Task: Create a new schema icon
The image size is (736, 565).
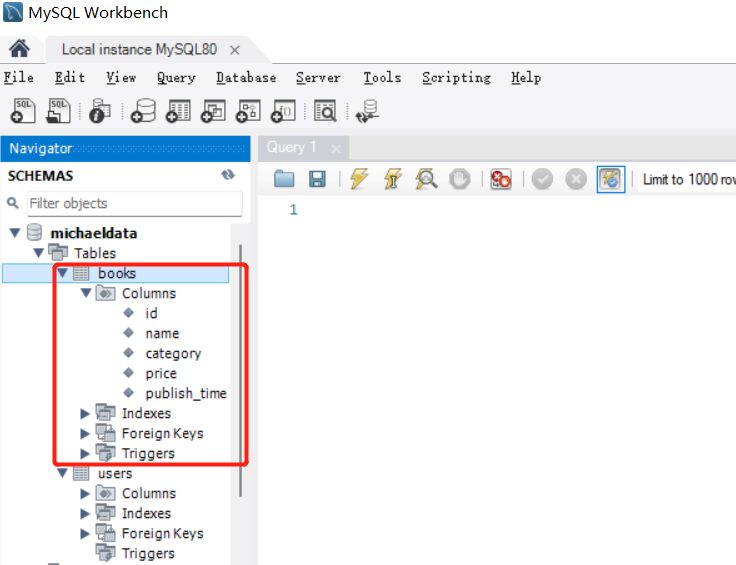Action: (143, 111)
